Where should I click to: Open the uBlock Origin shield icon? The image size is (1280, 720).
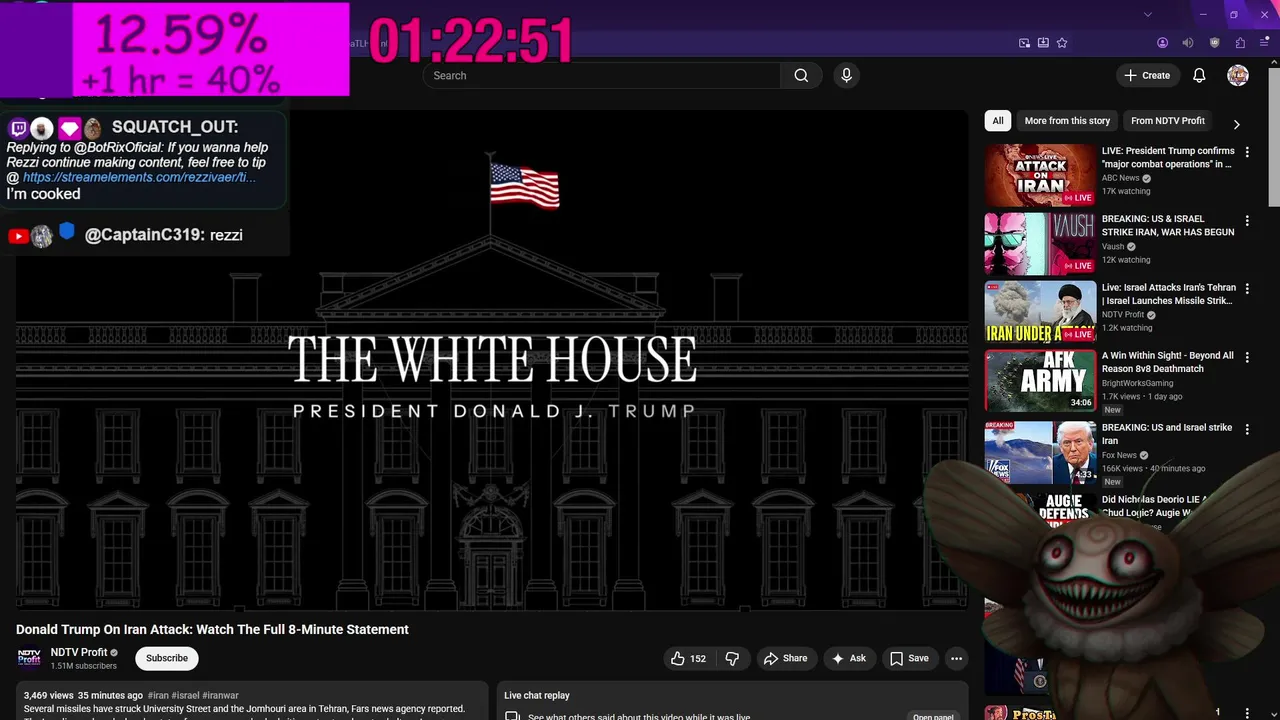[1215, 43]
